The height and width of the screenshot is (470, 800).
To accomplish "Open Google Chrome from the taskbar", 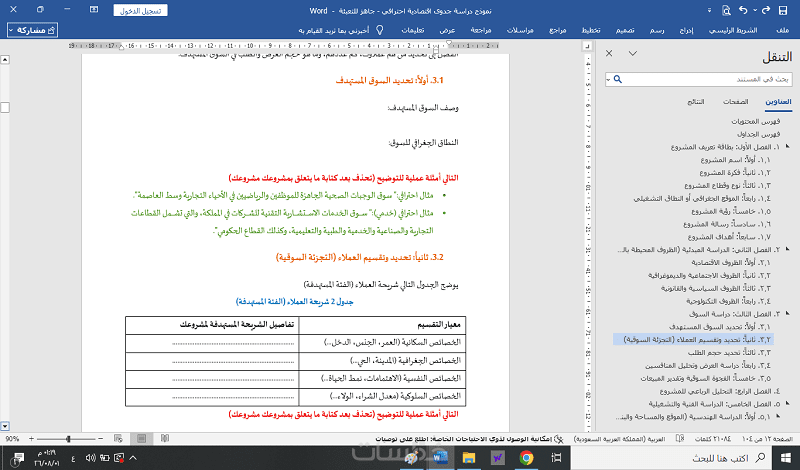I will pyautogui.click(x=526, y=458).
